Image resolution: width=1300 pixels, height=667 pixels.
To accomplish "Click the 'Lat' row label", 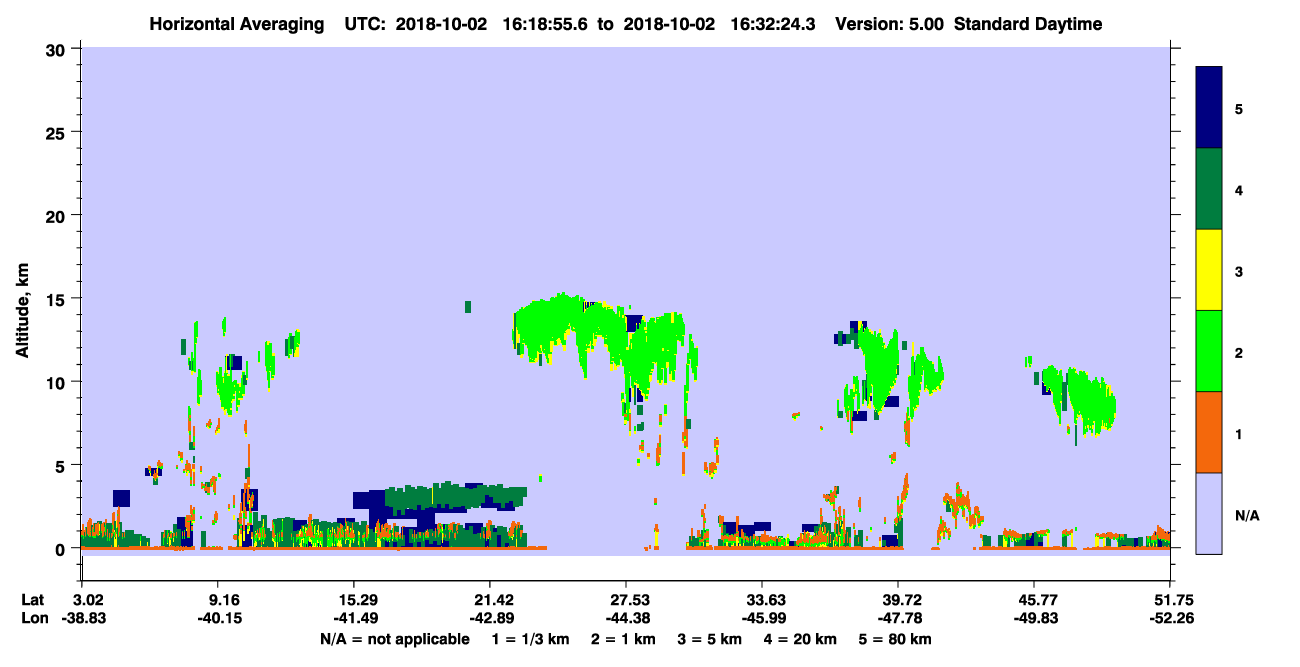I will (x=32, y=600).
